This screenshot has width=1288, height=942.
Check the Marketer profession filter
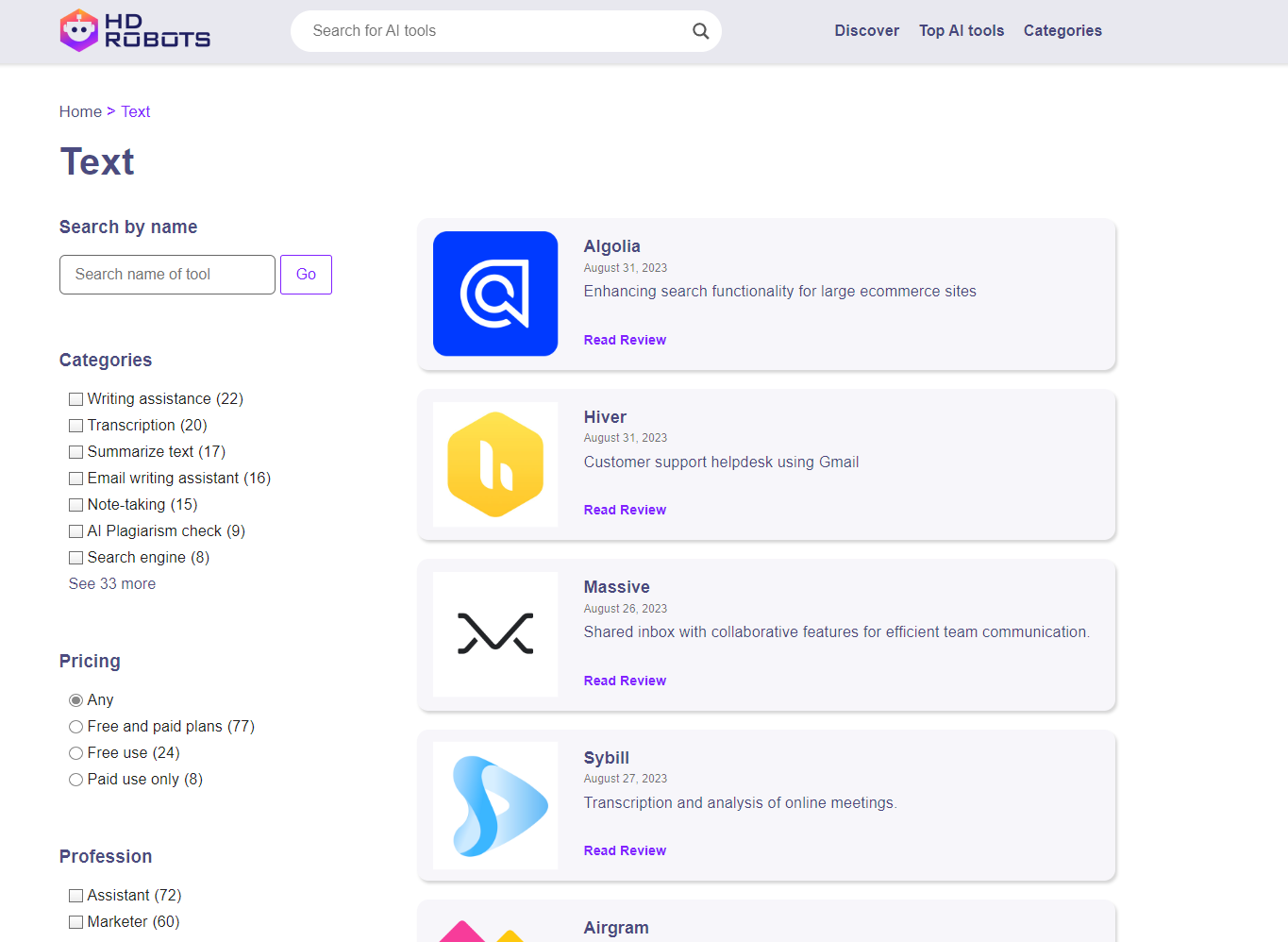pyautogui.click(x=76, y=922)
